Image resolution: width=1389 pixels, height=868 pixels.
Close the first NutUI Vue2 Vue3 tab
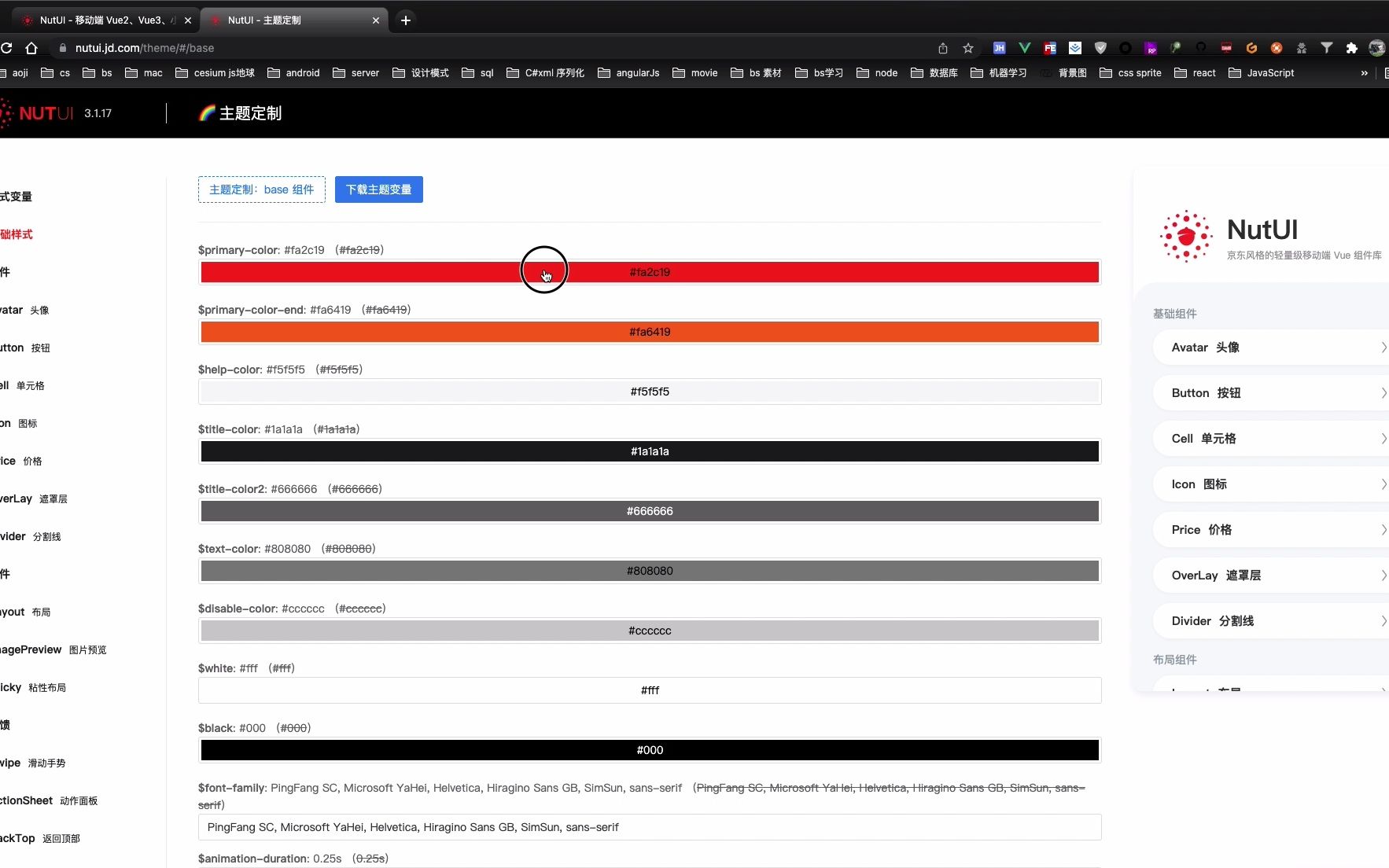pos(188,20)
